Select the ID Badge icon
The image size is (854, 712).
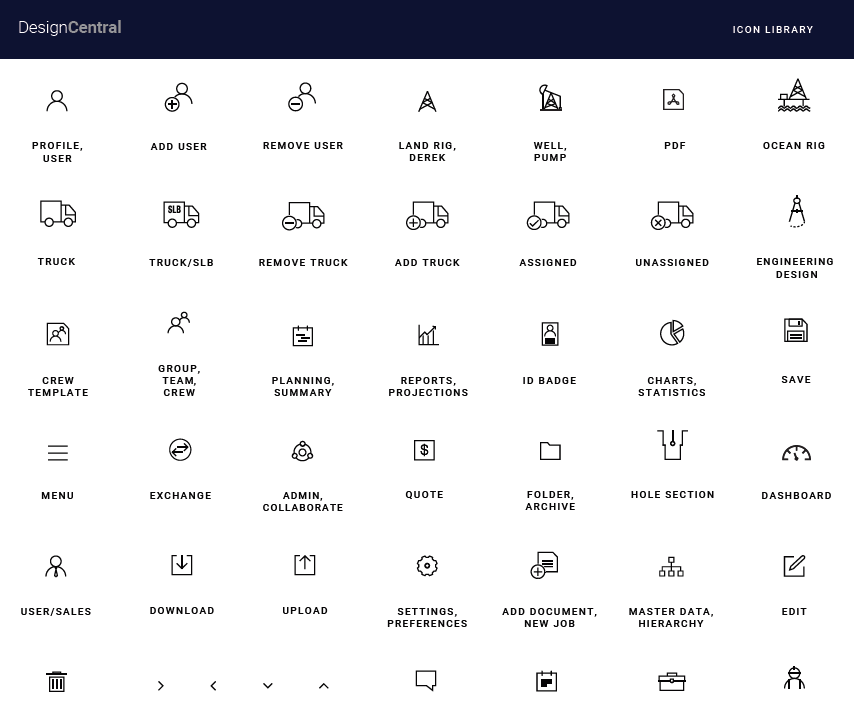point(550,334)
